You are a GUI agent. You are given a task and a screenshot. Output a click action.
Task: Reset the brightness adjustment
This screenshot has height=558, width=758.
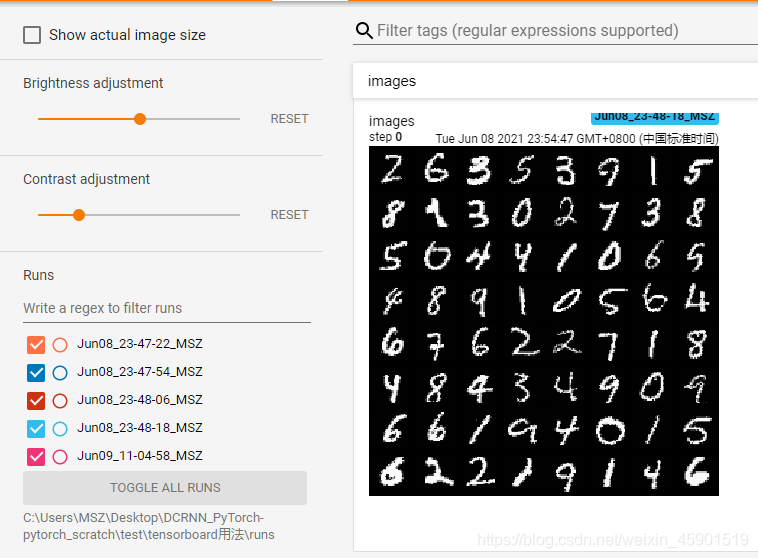click(x=289, y=119)
